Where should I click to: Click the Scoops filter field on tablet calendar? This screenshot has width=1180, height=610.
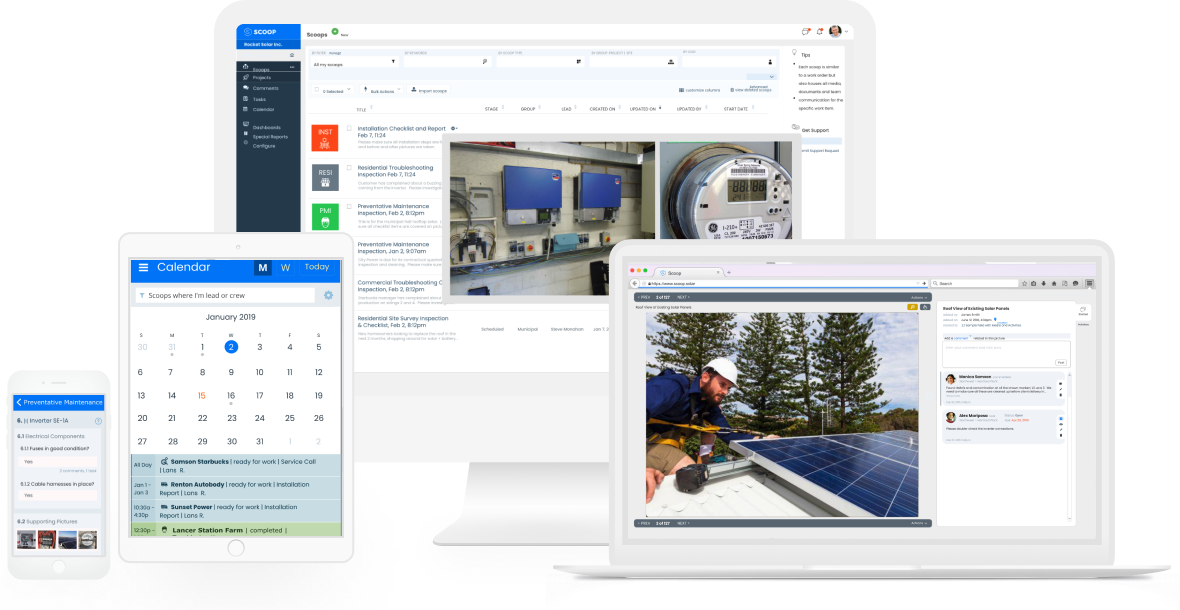(225, 296)
